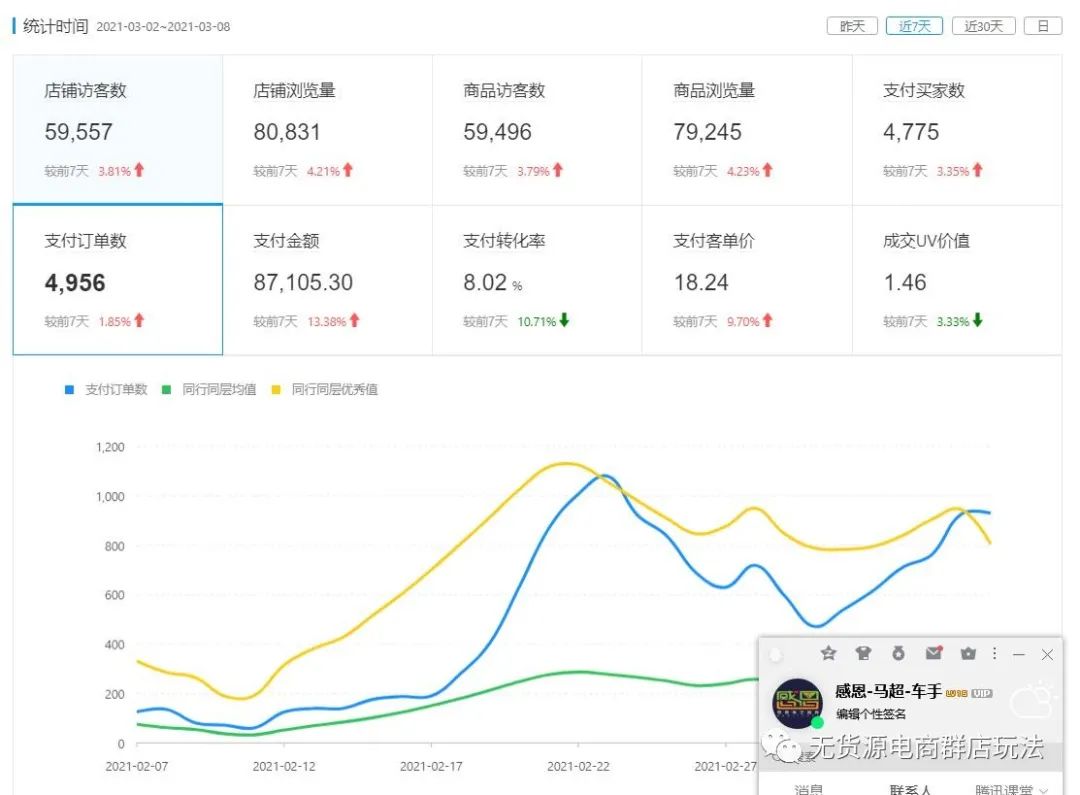Screen dimensions: 1080x795
Task: Click the green online status dot
Action: [818, 722]
